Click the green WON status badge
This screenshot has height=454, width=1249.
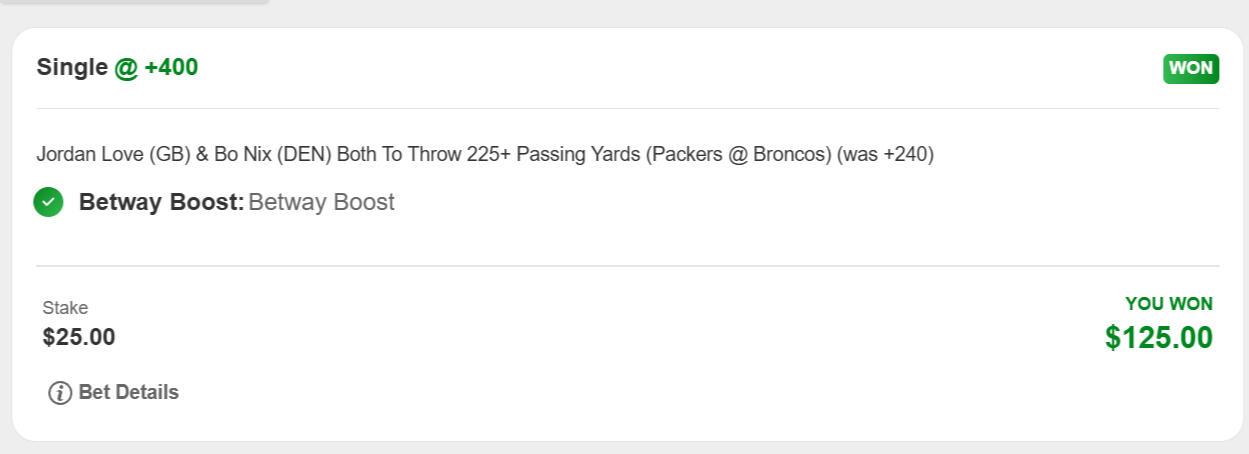(1190, 69)
